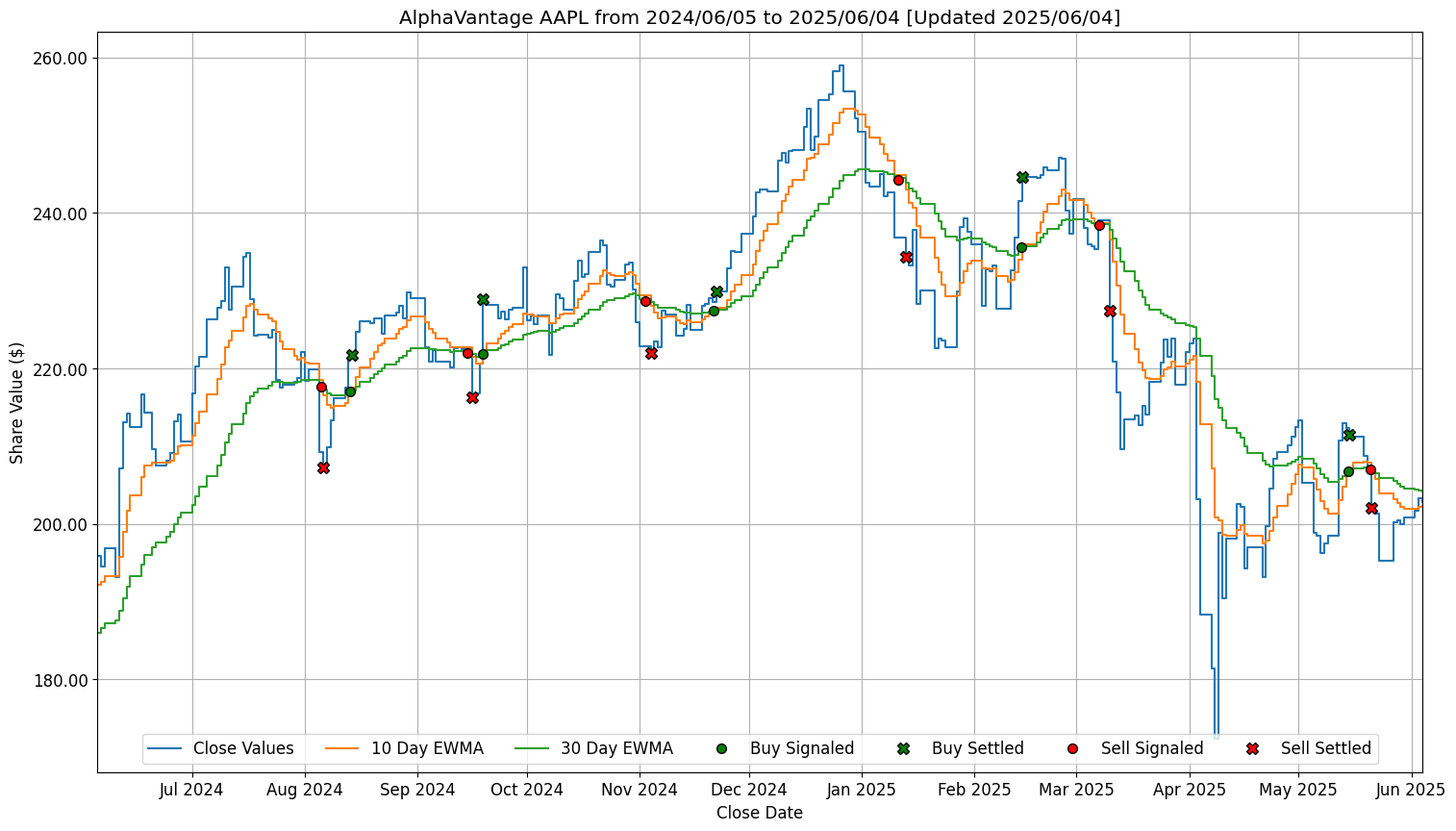Screen dimensions: 1456x831
Task: Click the 'Sell Signaled' legend label
Action: (1152, 748)
